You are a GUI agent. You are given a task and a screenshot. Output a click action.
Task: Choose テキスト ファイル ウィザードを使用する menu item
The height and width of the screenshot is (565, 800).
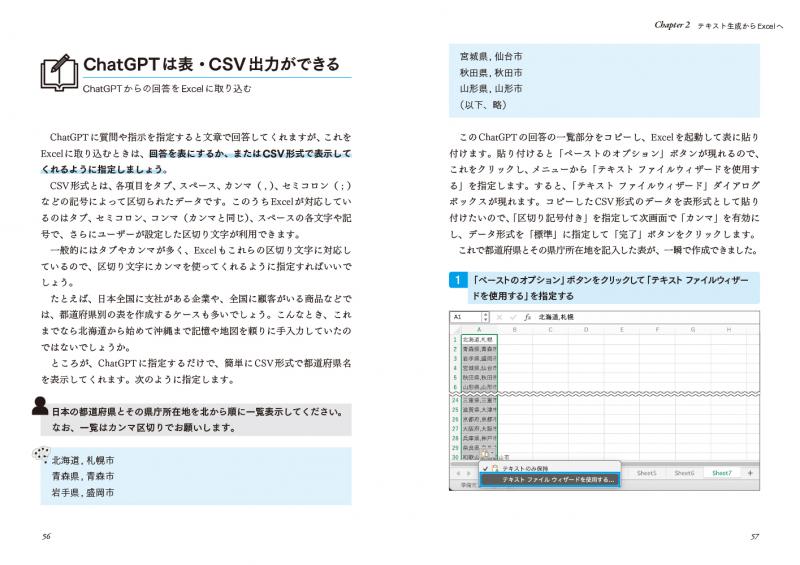549,480
